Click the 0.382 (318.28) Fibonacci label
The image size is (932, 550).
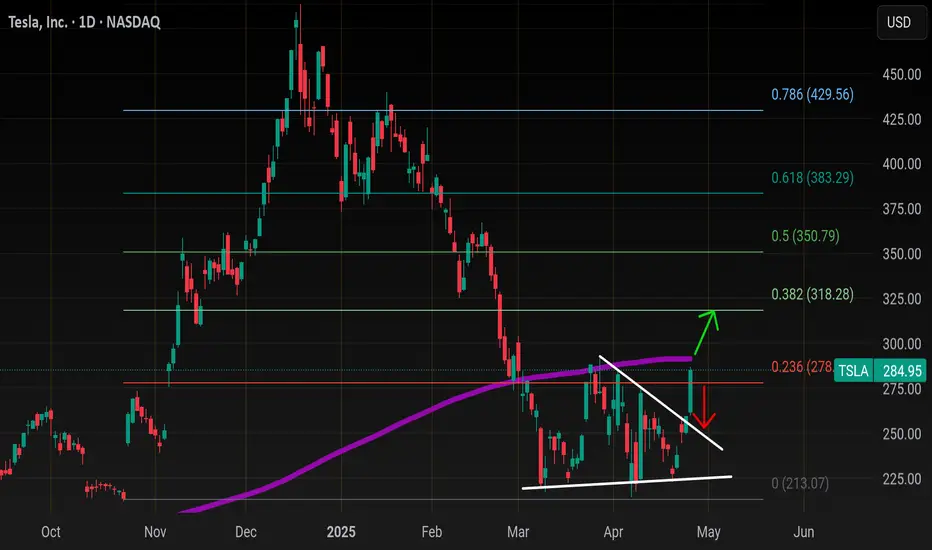point(812,294)
